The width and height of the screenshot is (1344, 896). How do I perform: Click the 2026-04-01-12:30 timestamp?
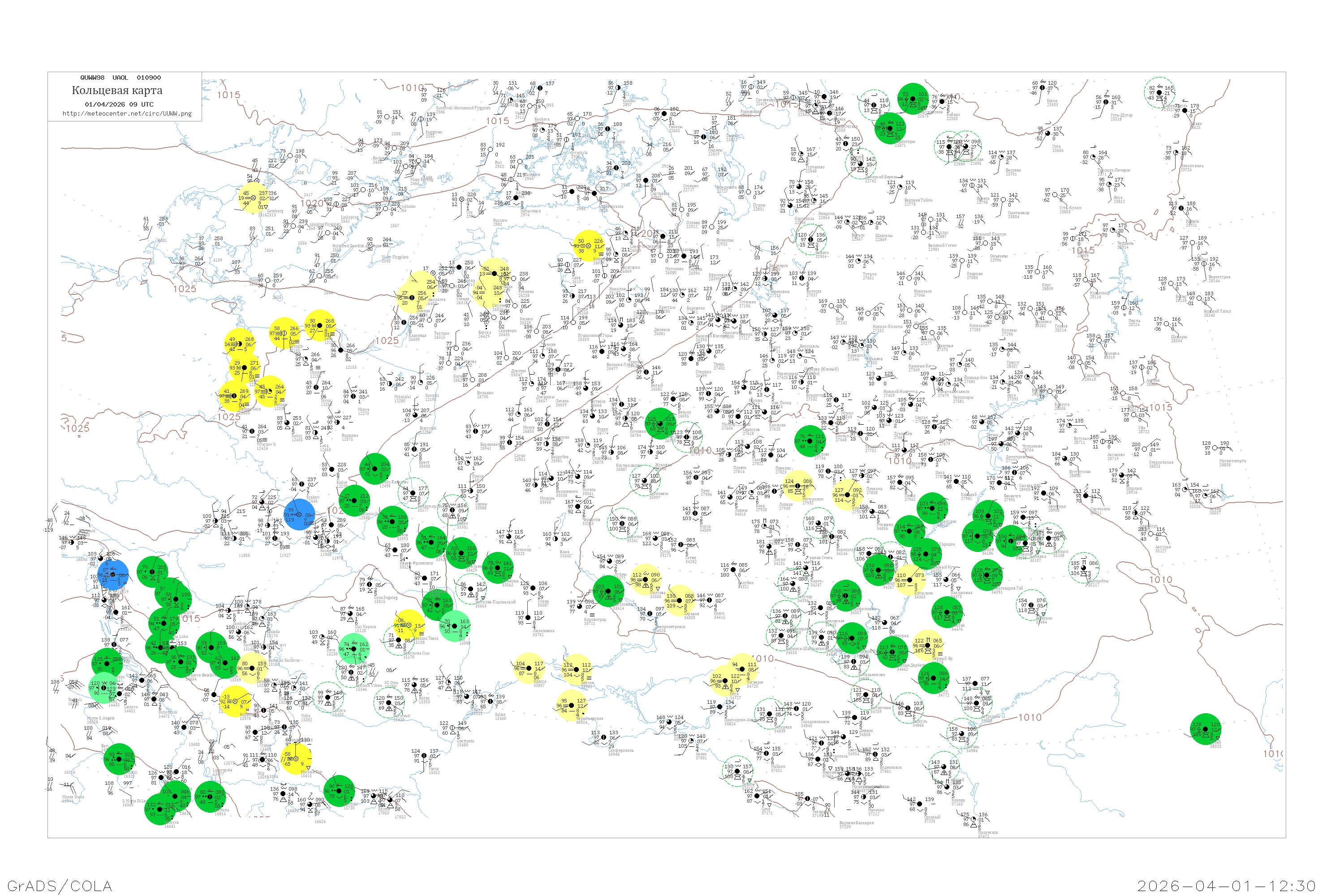[x=1226, y=886]
